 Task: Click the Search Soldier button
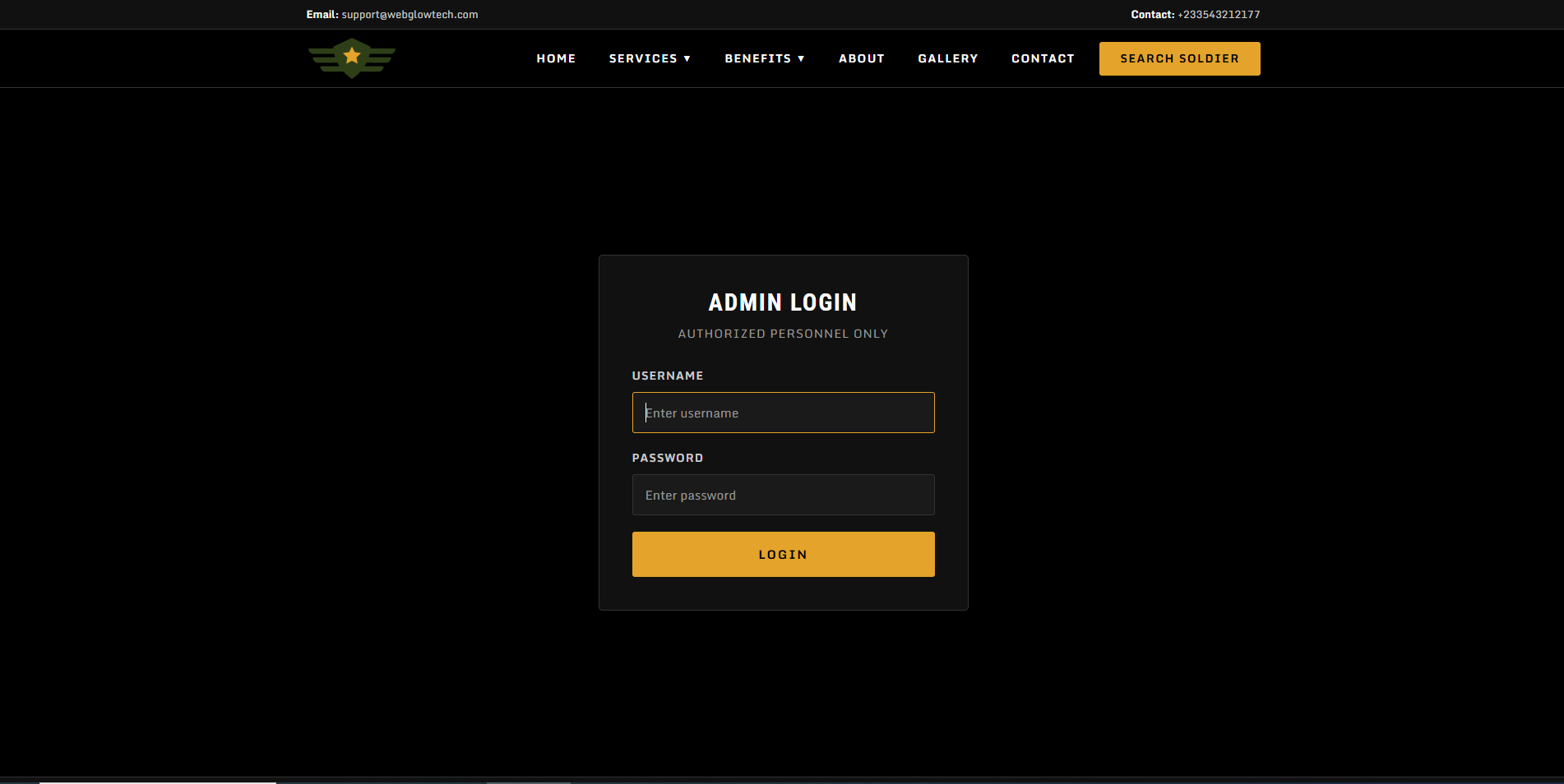[x=1179, y=58]
